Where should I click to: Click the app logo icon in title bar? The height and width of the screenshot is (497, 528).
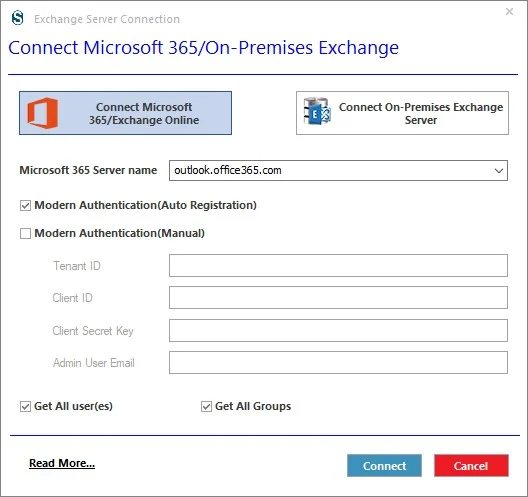click(18, 18)
